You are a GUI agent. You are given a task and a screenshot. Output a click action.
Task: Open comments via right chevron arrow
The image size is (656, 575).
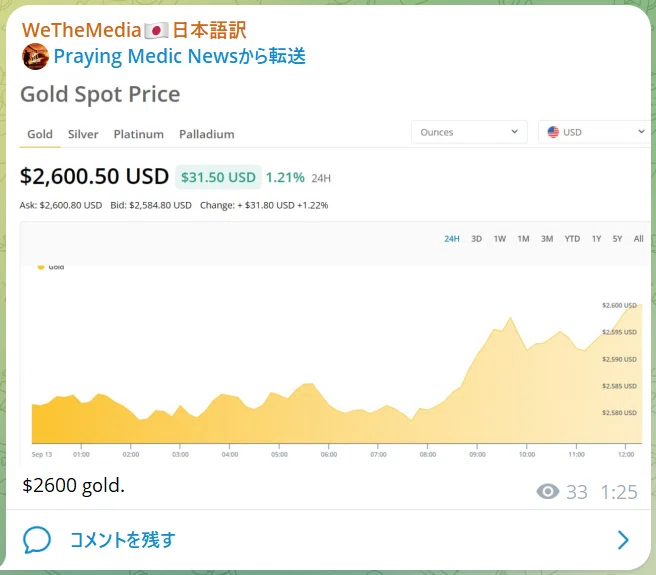623,540
